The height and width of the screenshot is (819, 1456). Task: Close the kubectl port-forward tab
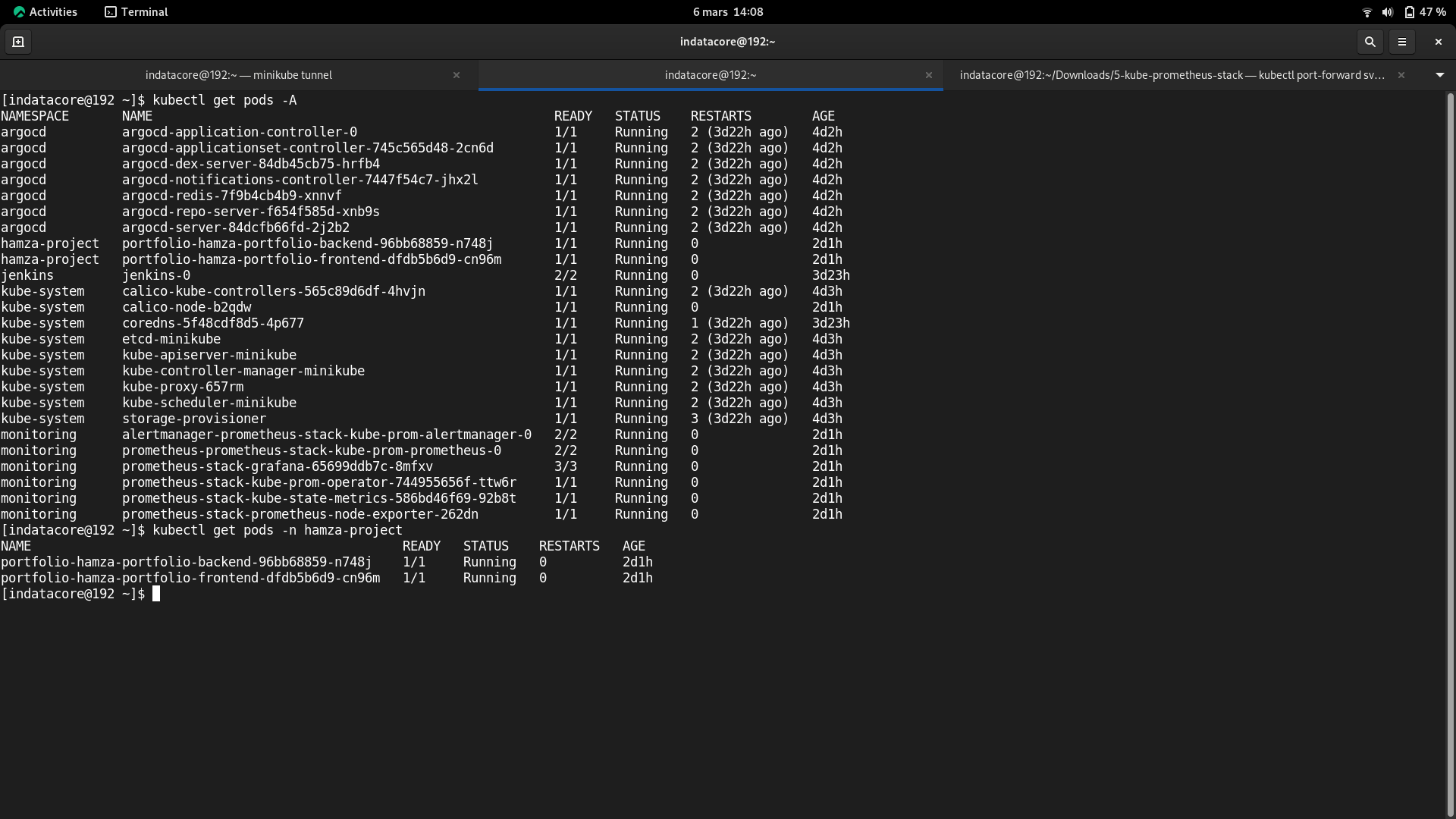pyautogui.click(x=1401, y=74)
